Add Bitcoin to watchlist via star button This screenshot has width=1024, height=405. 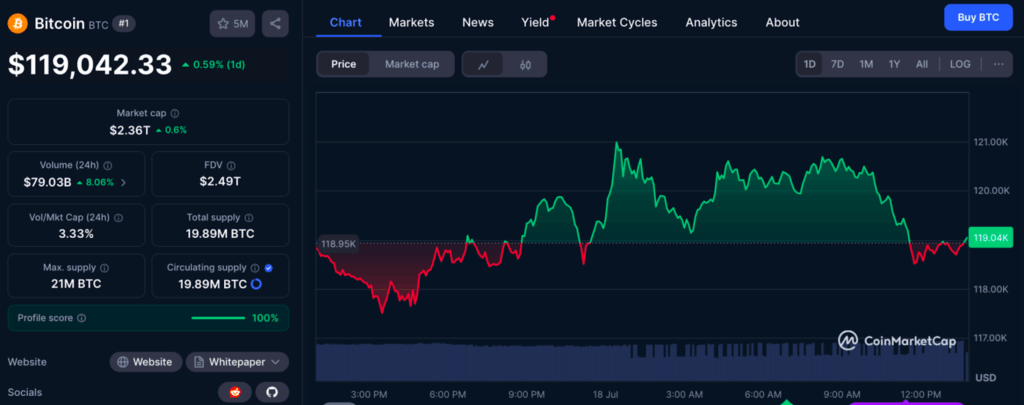pos(232,24)
